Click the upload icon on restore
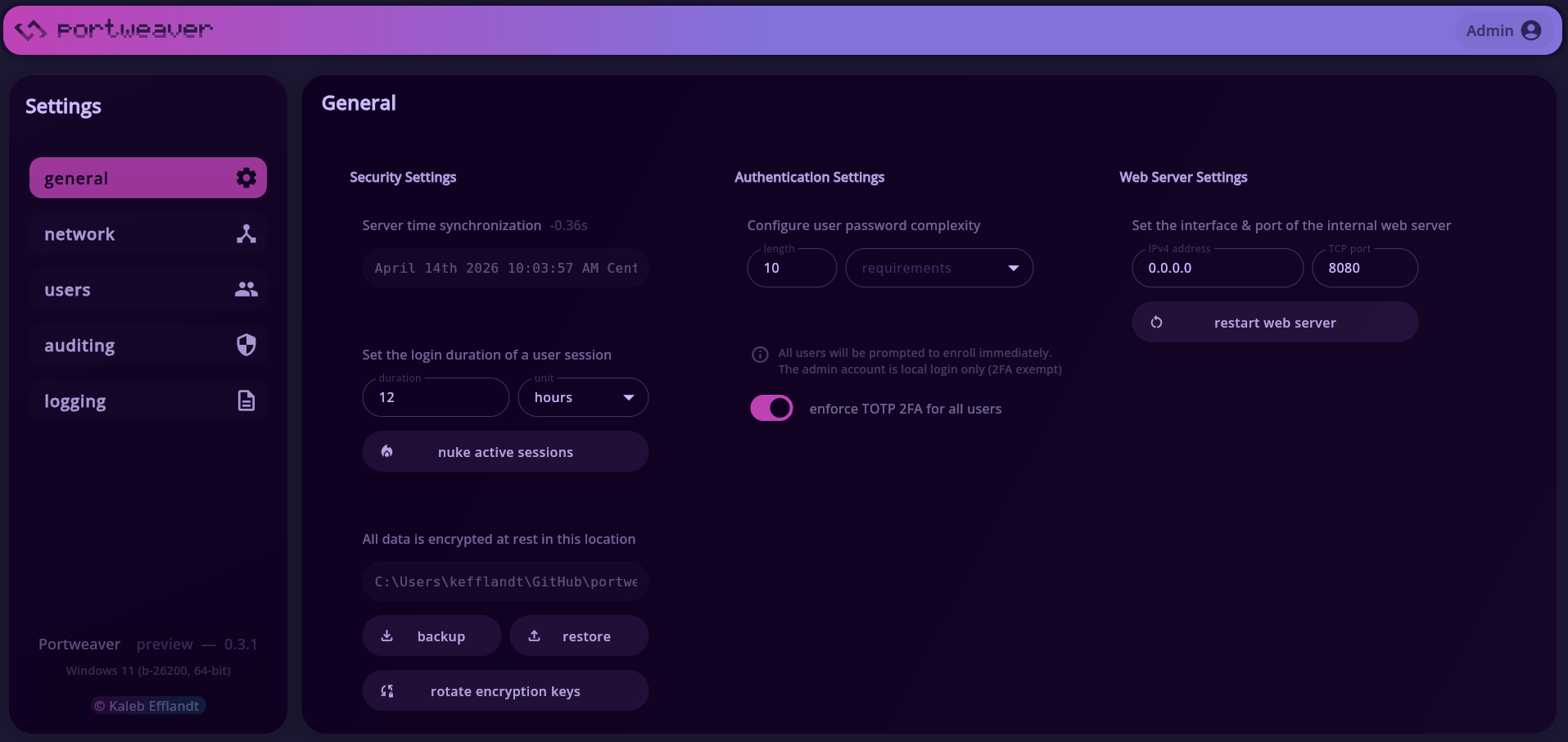Image resolution: width=1568 pixels, height=742 pixels. click(x=535, y=636)
